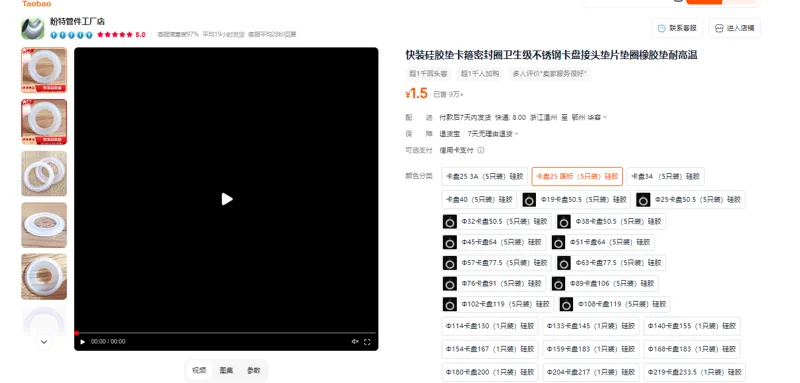Image resolution: width=800 pixels, height=383 pixels.
Task: Click the Taobao logo
Action: click(x=37, y=4)
